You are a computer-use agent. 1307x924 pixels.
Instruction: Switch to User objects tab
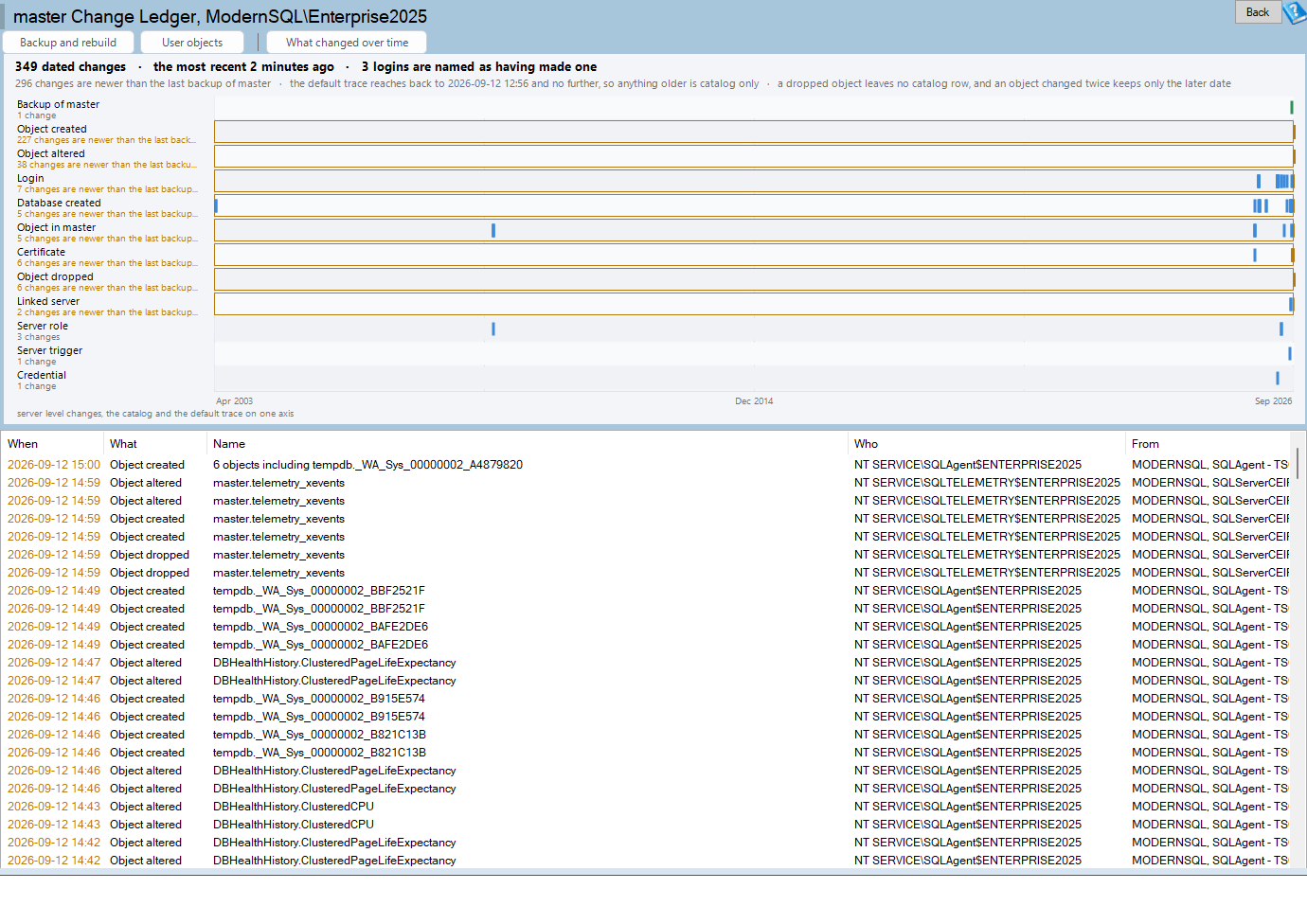coord(192,43)
